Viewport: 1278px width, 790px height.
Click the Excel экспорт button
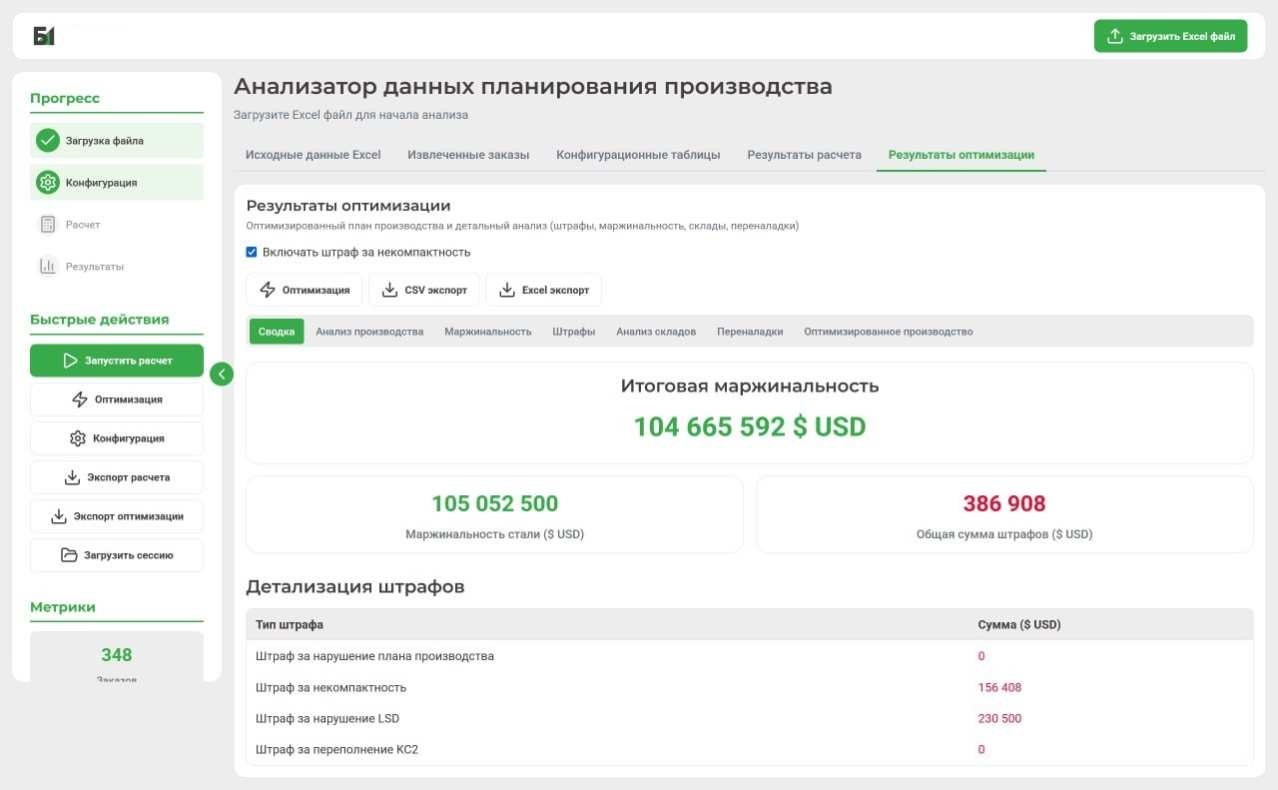tap(544, 289)
